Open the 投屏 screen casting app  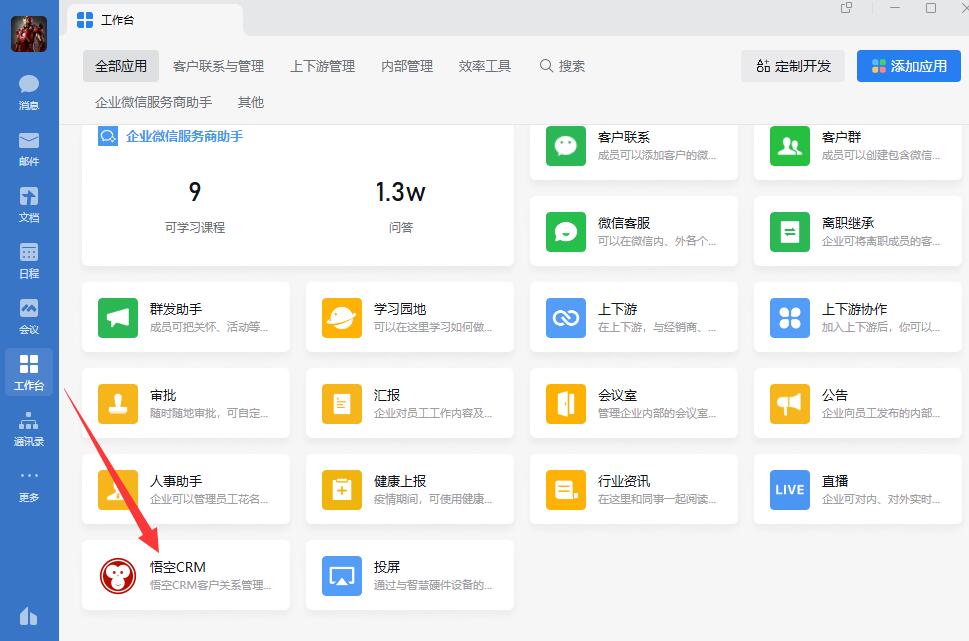342,576
